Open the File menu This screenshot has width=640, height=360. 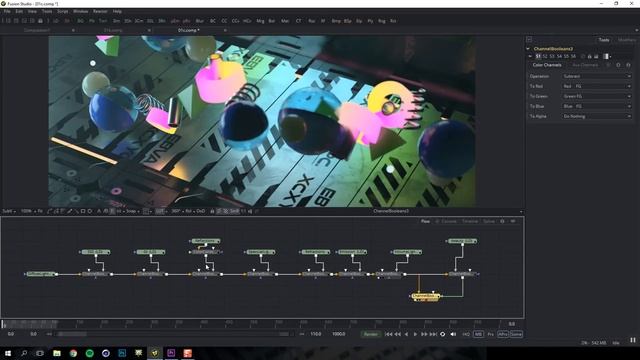[x=7, y=11]
